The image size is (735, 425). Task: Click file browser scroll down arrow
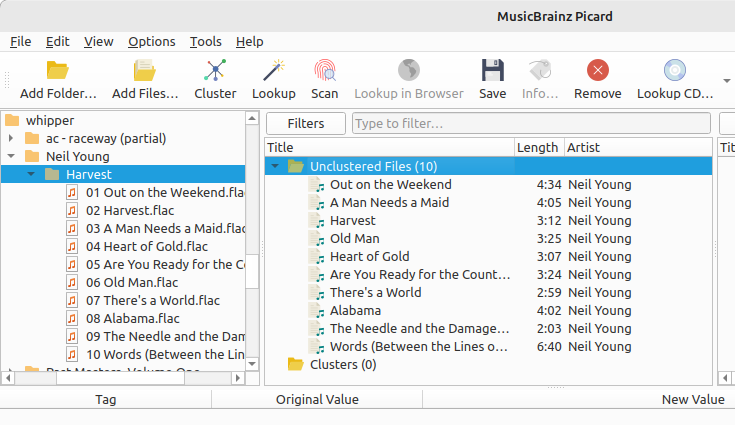pyautogui.click(x=252, y=364)
